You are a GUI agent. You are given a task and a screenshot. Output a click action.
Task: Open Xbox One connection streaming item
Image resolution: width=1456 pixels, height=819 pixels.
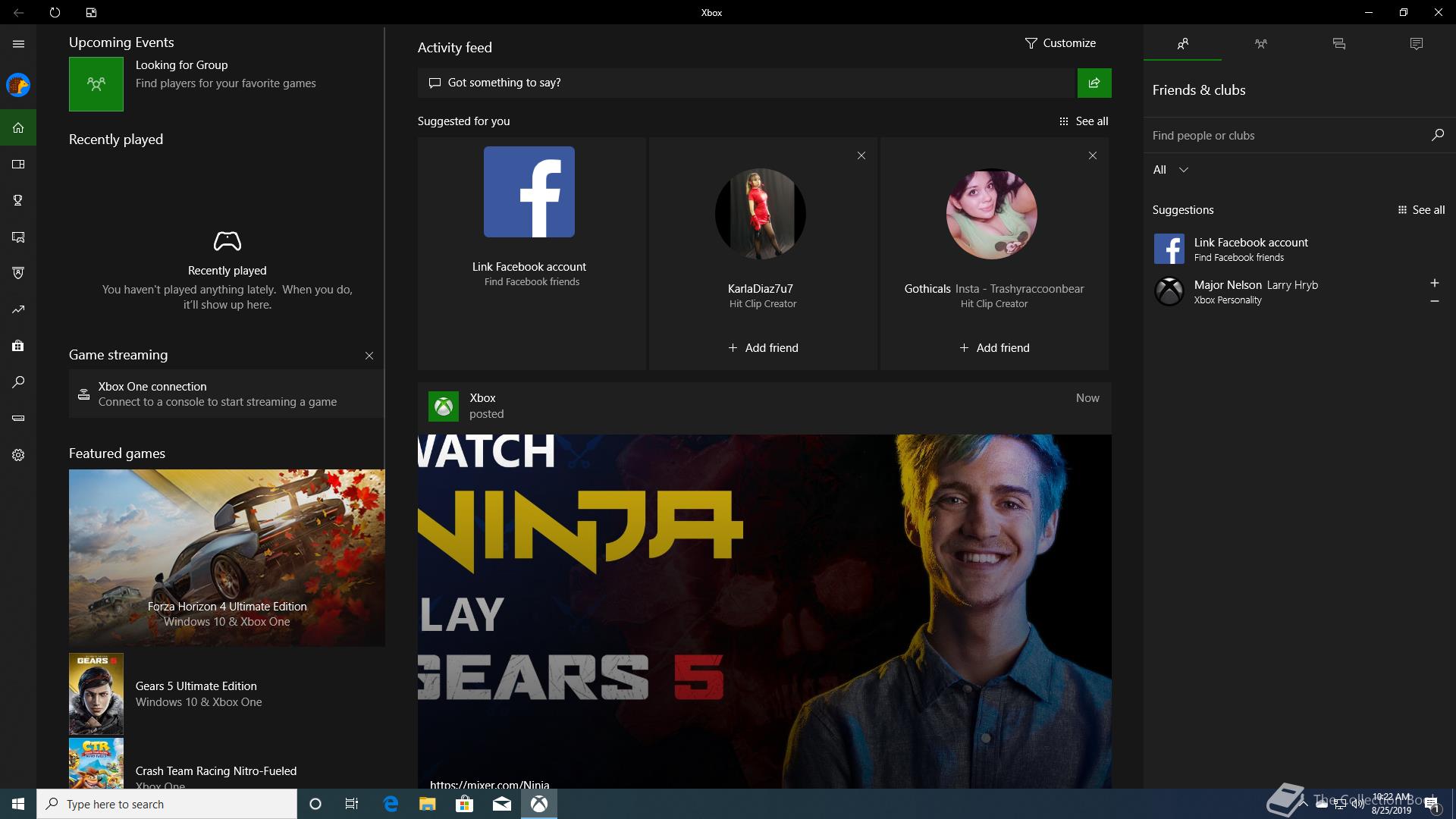tap(226, 394)
